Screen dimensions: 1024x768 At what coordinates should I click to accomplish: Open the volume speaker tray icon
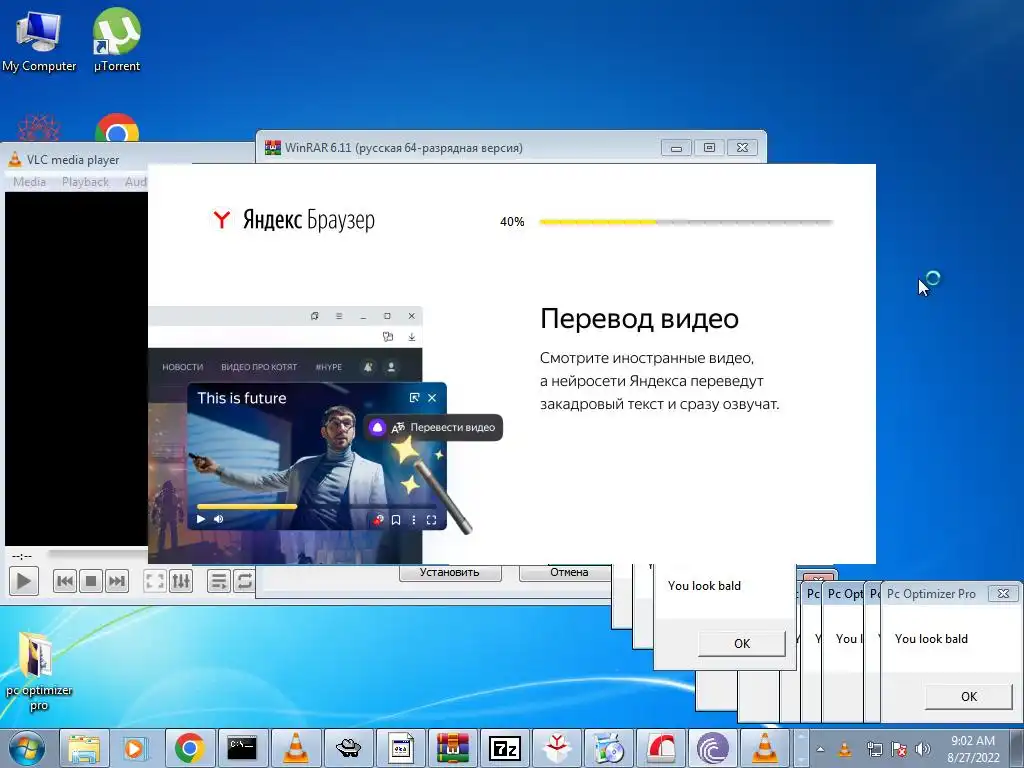click(923, 749)
